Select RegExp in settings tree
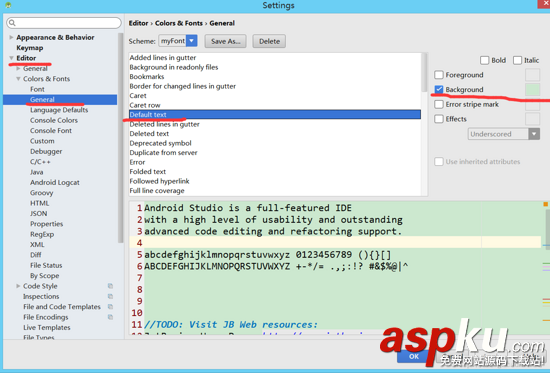The height and width of the screenshot is (373, 550). coord(42,234)
